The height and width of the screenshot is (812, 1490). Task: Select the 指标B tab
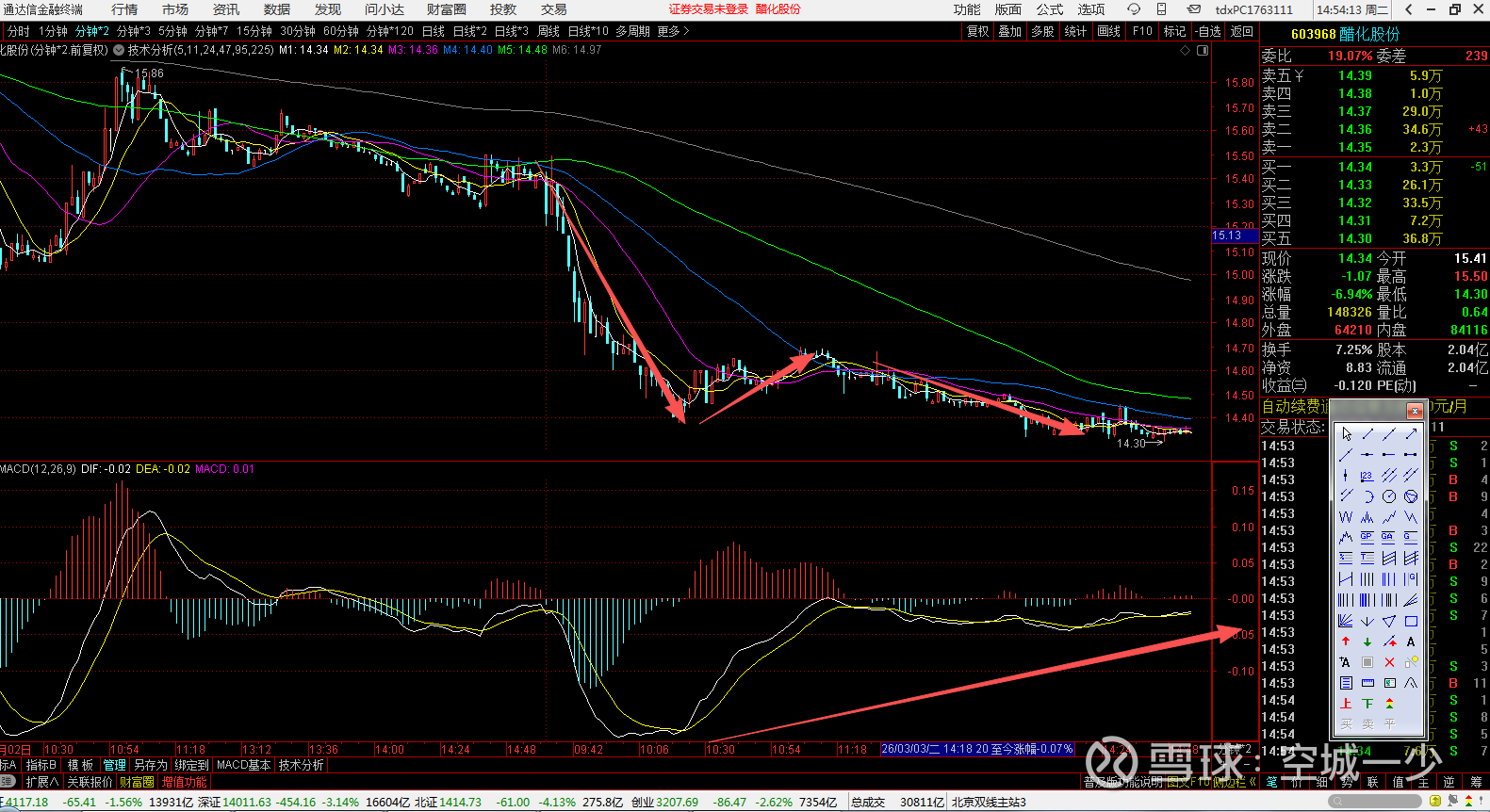point(41,765)
